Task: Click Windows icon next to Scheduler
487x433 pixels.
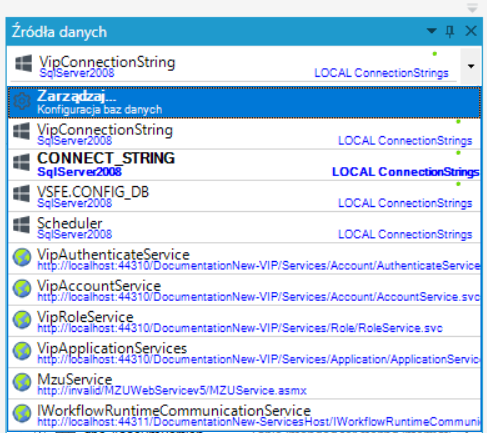Action: [21, 225]
